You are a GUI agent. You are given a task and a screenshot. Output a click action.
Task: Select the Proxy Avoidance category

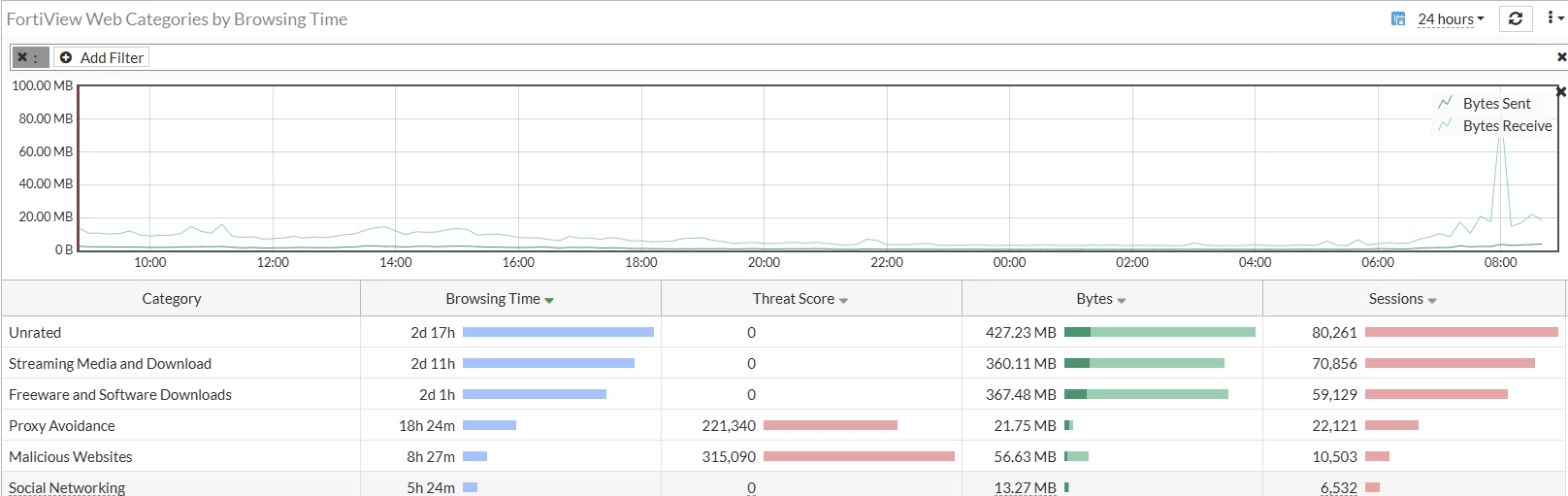62,425
